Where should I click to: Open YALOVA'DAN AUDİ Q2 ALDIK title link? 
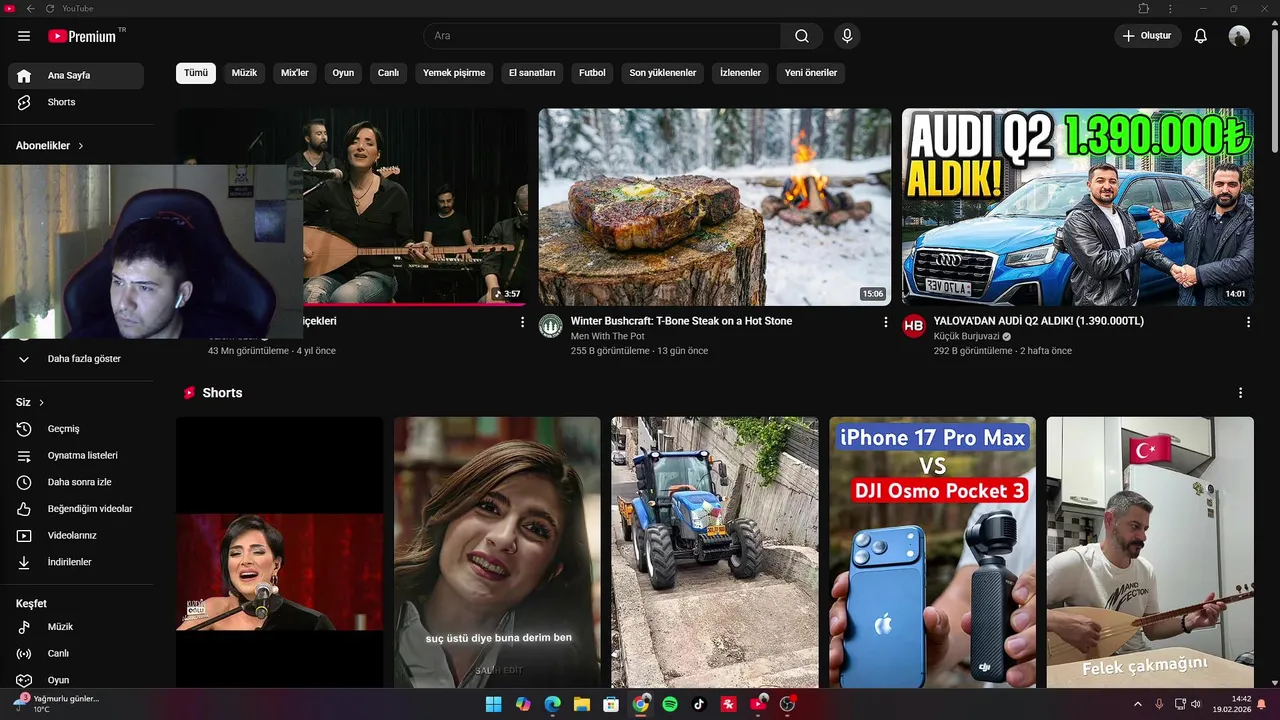tap(1039, 321)
